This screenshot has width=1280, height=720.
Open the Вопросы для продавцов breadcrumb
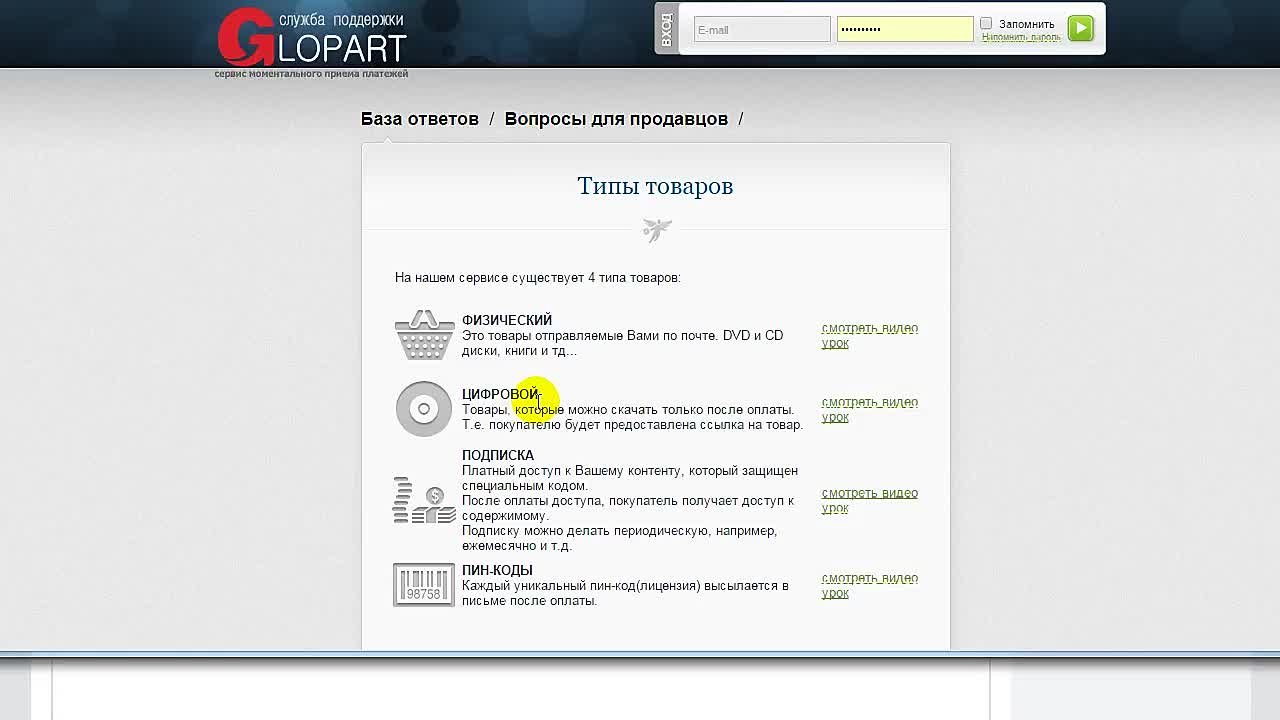click(616, 119)
